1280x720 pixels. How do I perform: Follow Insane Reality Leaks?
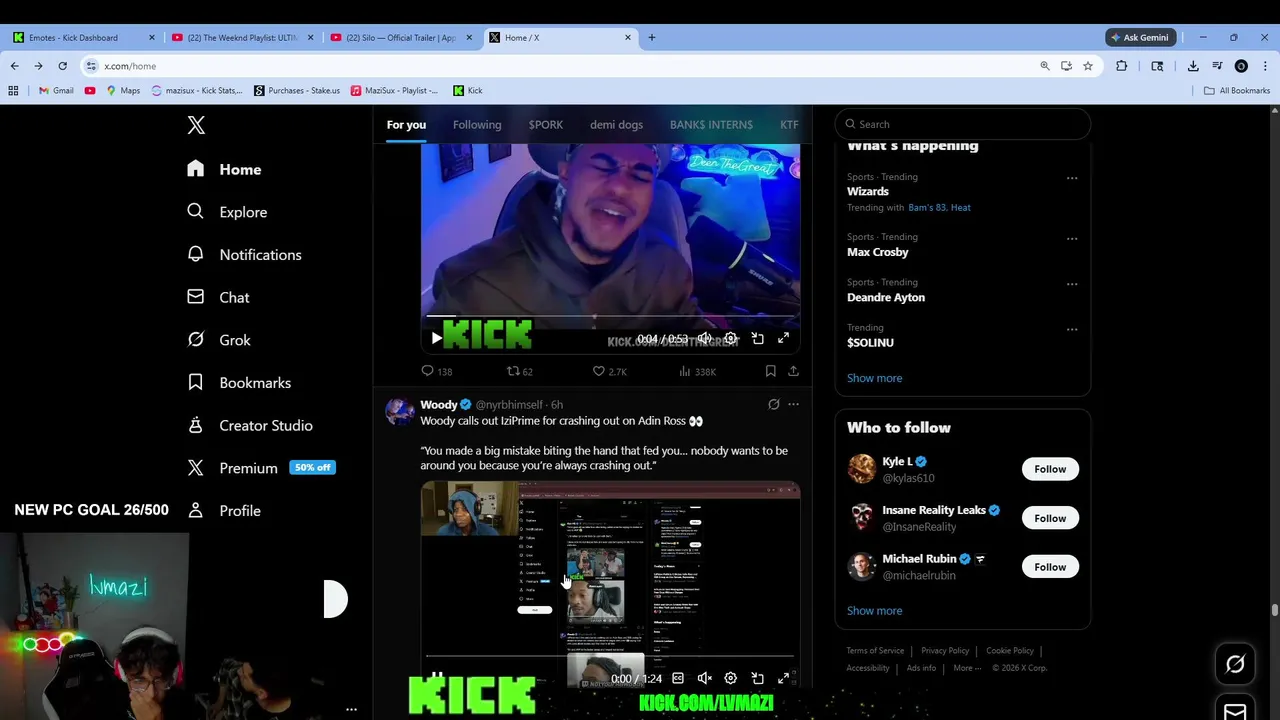click(1050, 518)
